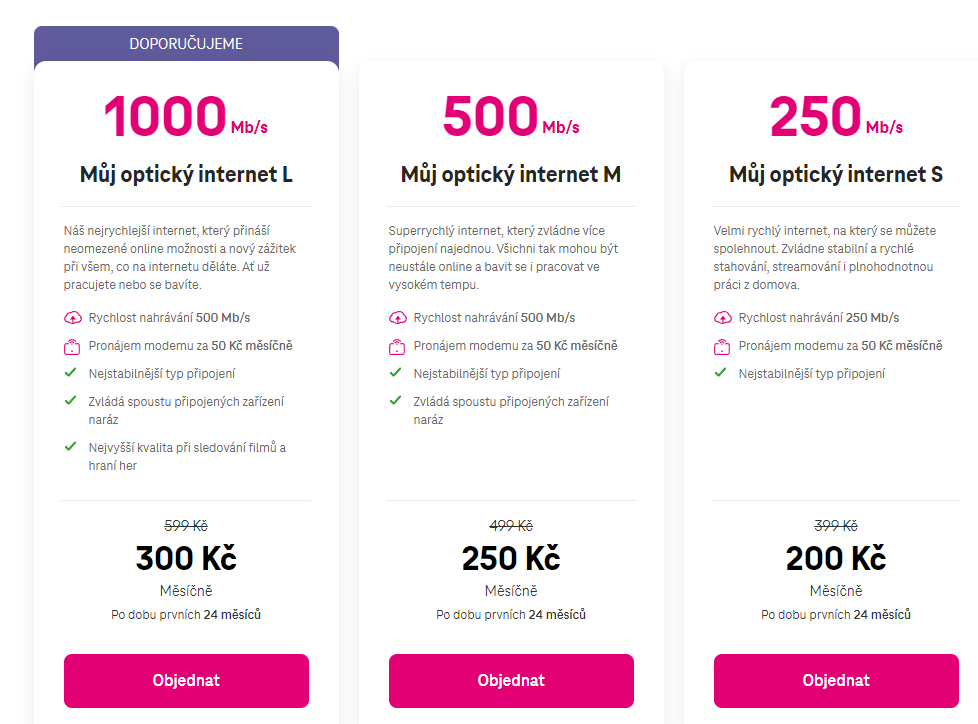Click checkmark next to Nejstabilnější typ připojení in S plan

(x=720, y=372)
